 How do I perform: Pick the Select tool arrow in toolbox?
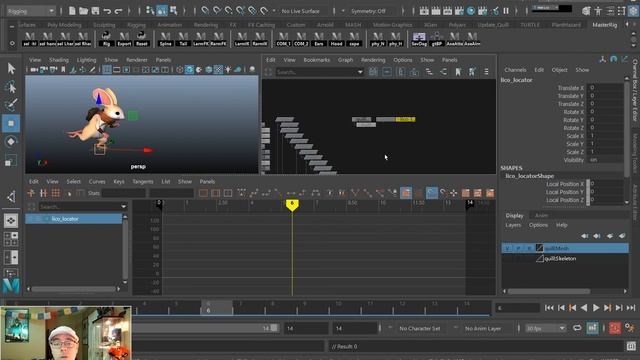(x=11, y=68)
